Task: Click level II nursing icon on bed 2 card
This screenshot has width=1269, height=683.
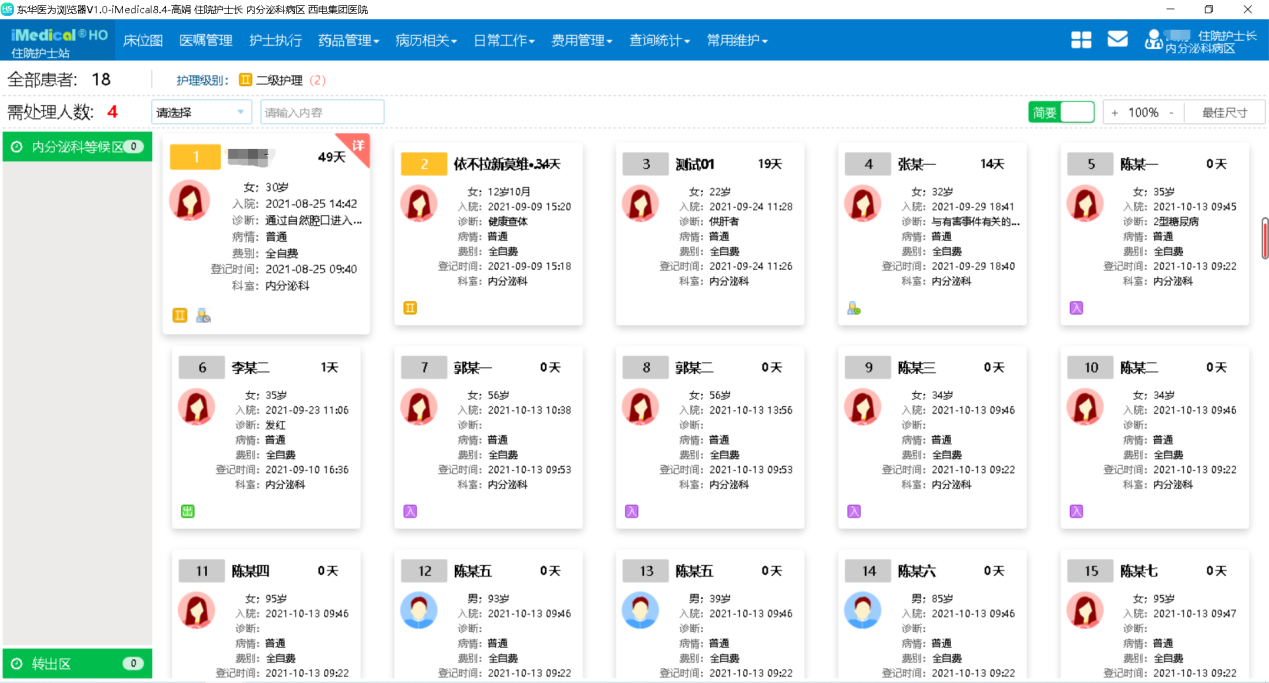Action: click(410, 308)
